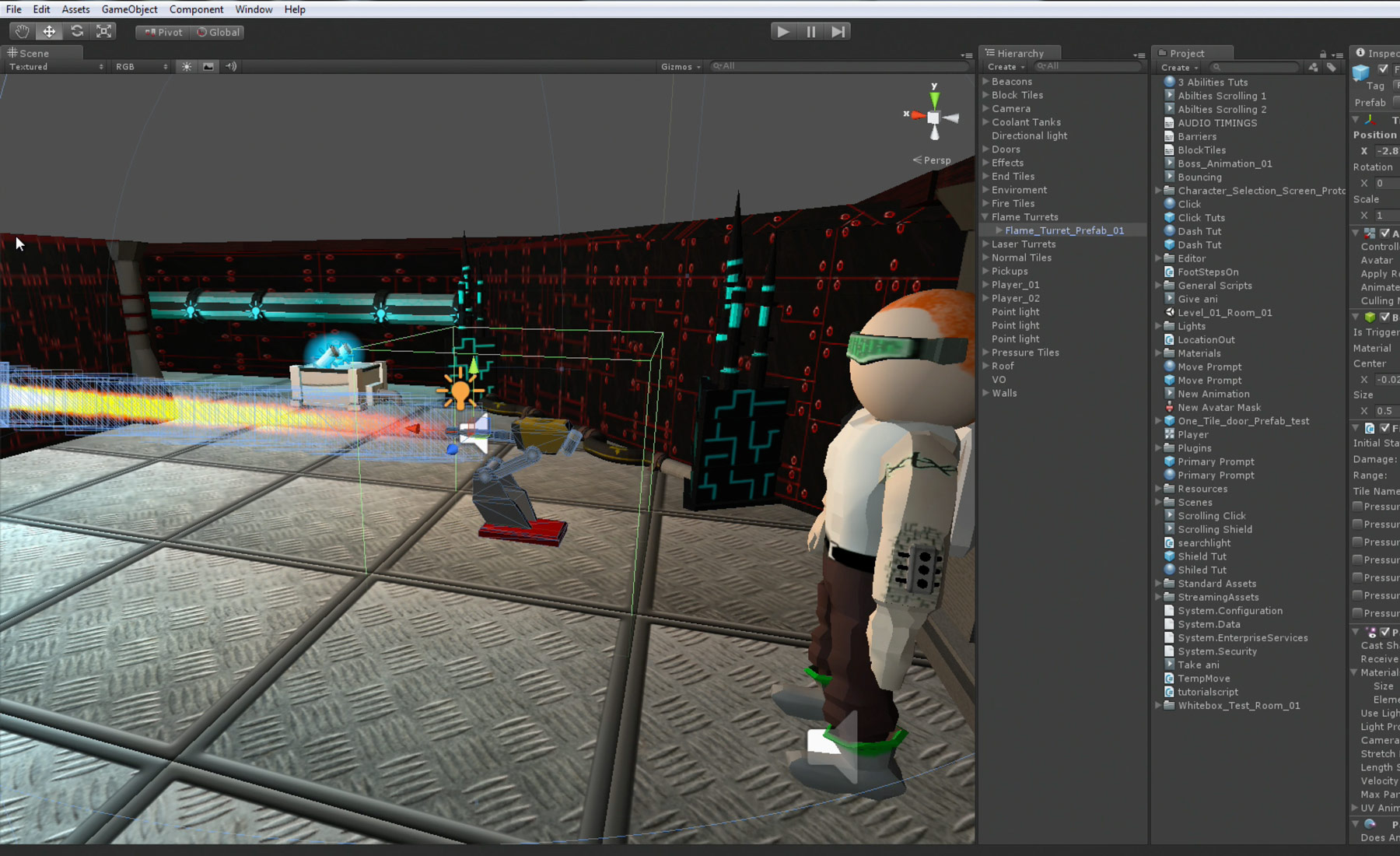The width and height of the screenshot is (1400, 856).
Task: Click the Hierarchy search field
Action: 1087,66
